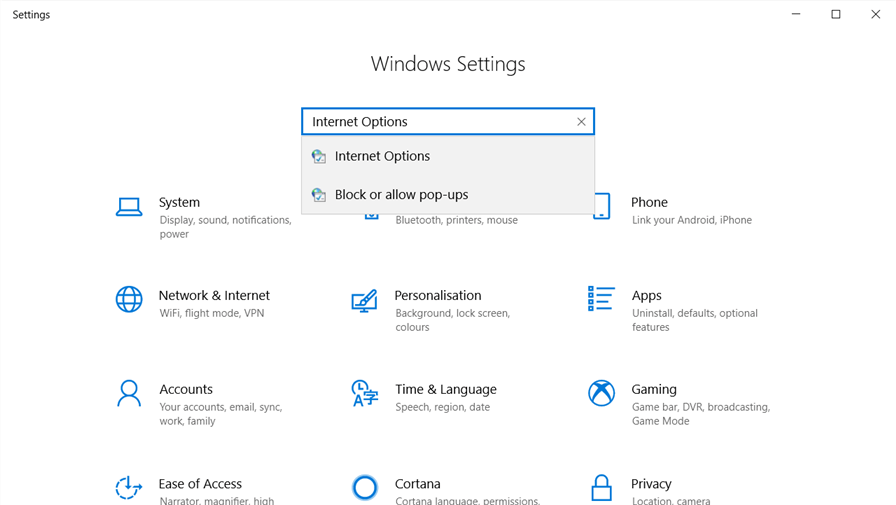Open the System settings title

click(179, 202)
